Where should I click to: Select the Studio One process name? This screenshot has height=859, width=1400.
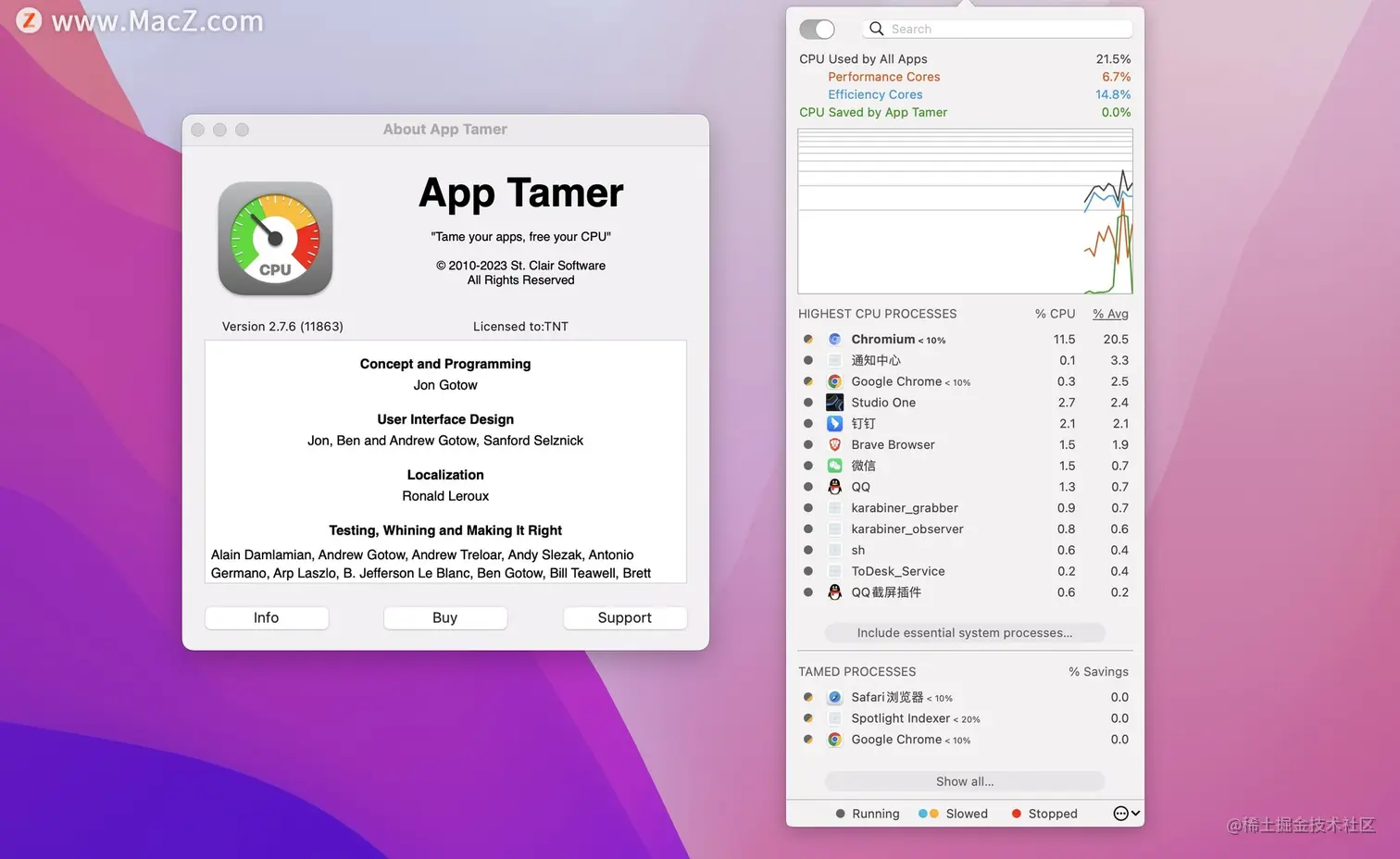pyautogui.click(x=883, y=403)
